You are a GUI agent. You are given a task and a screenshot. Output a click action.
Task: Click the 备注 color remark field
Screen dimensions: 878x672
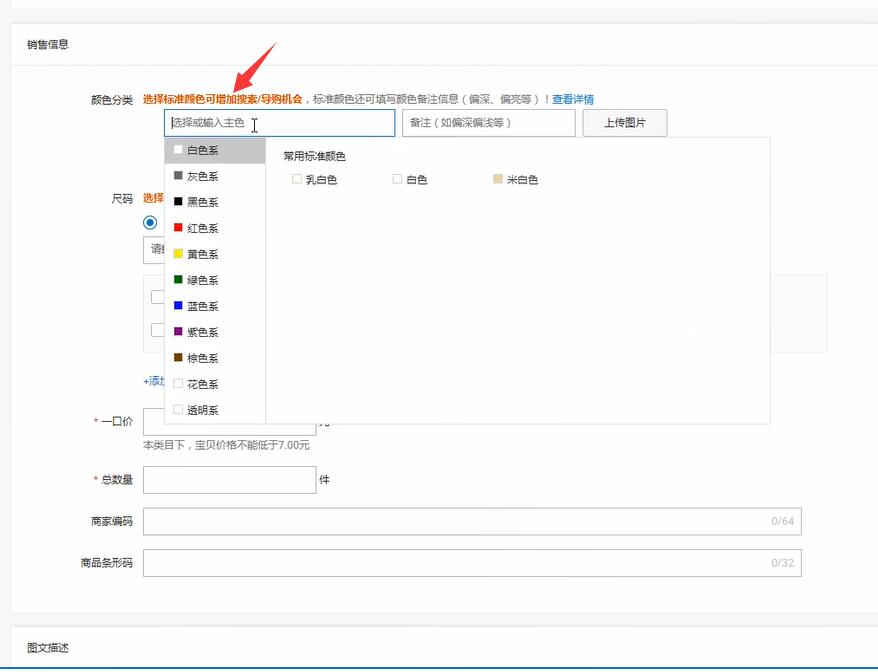[488, 123]
